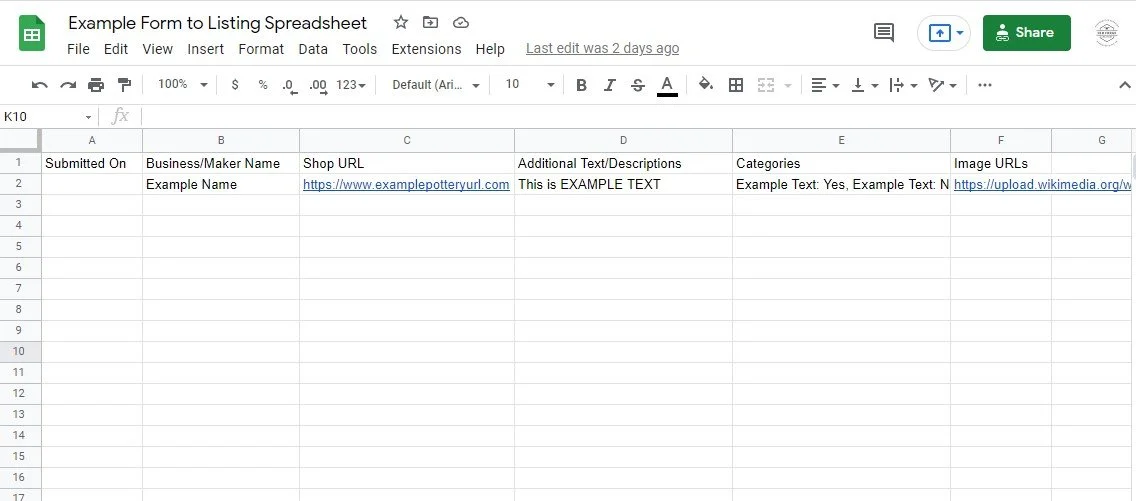Screen dimensions: 1136x501
Task: Select cell 'This is EXAMPLE TEXT'
Action: pos(623,185)
